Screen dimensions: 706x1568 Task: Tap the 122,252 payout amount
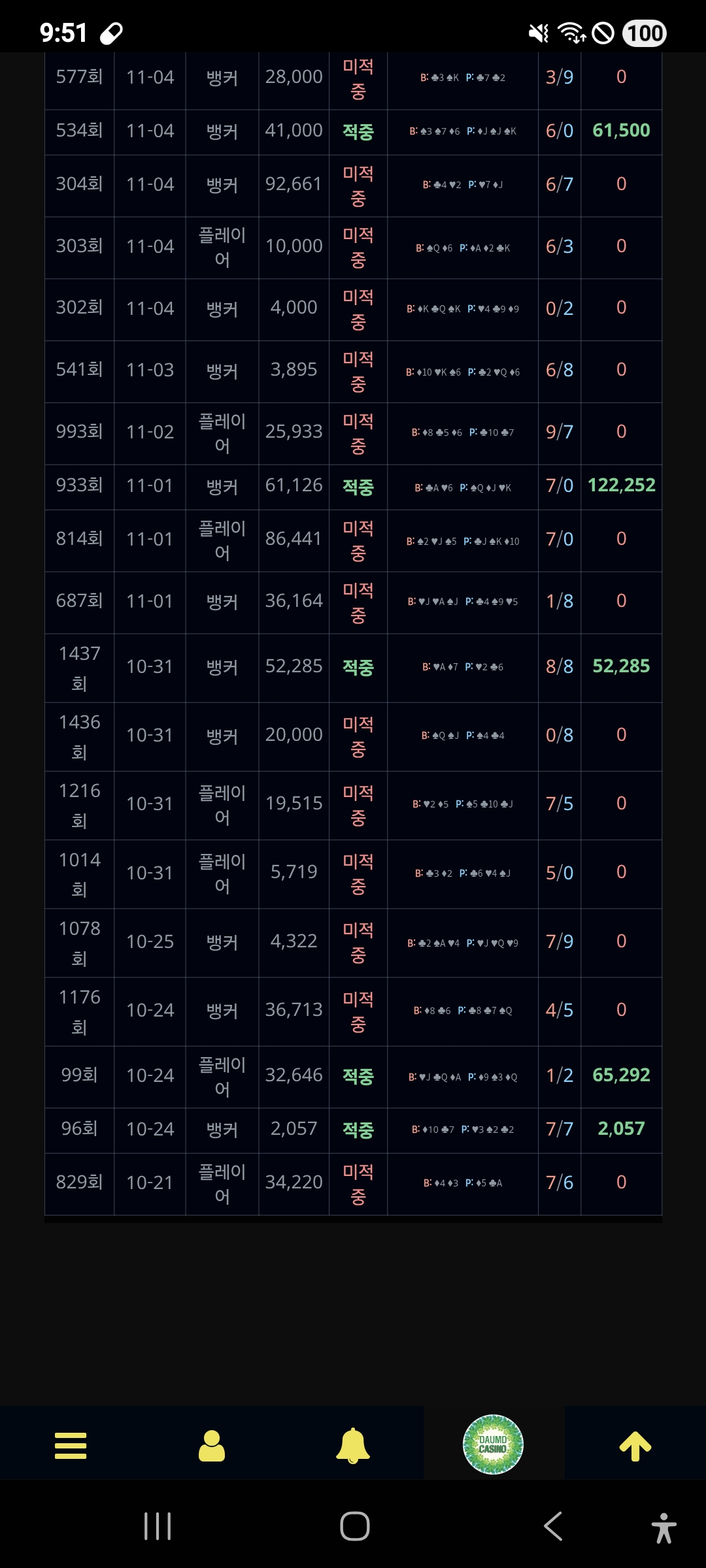pyautogui.click(x=621, y=485)
